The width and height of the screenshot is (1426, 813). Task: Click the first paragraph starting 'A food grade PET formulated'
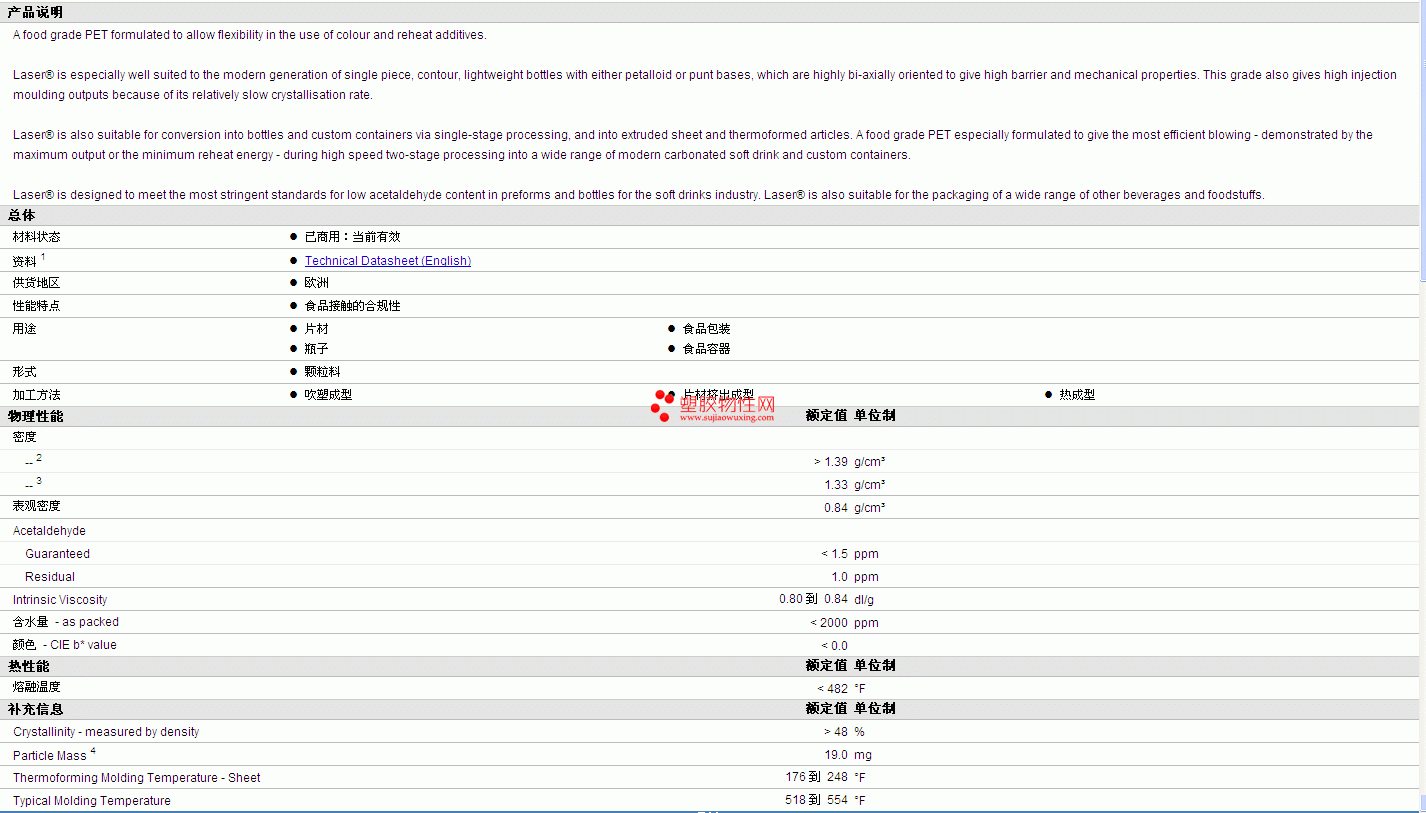pos(250,35)
